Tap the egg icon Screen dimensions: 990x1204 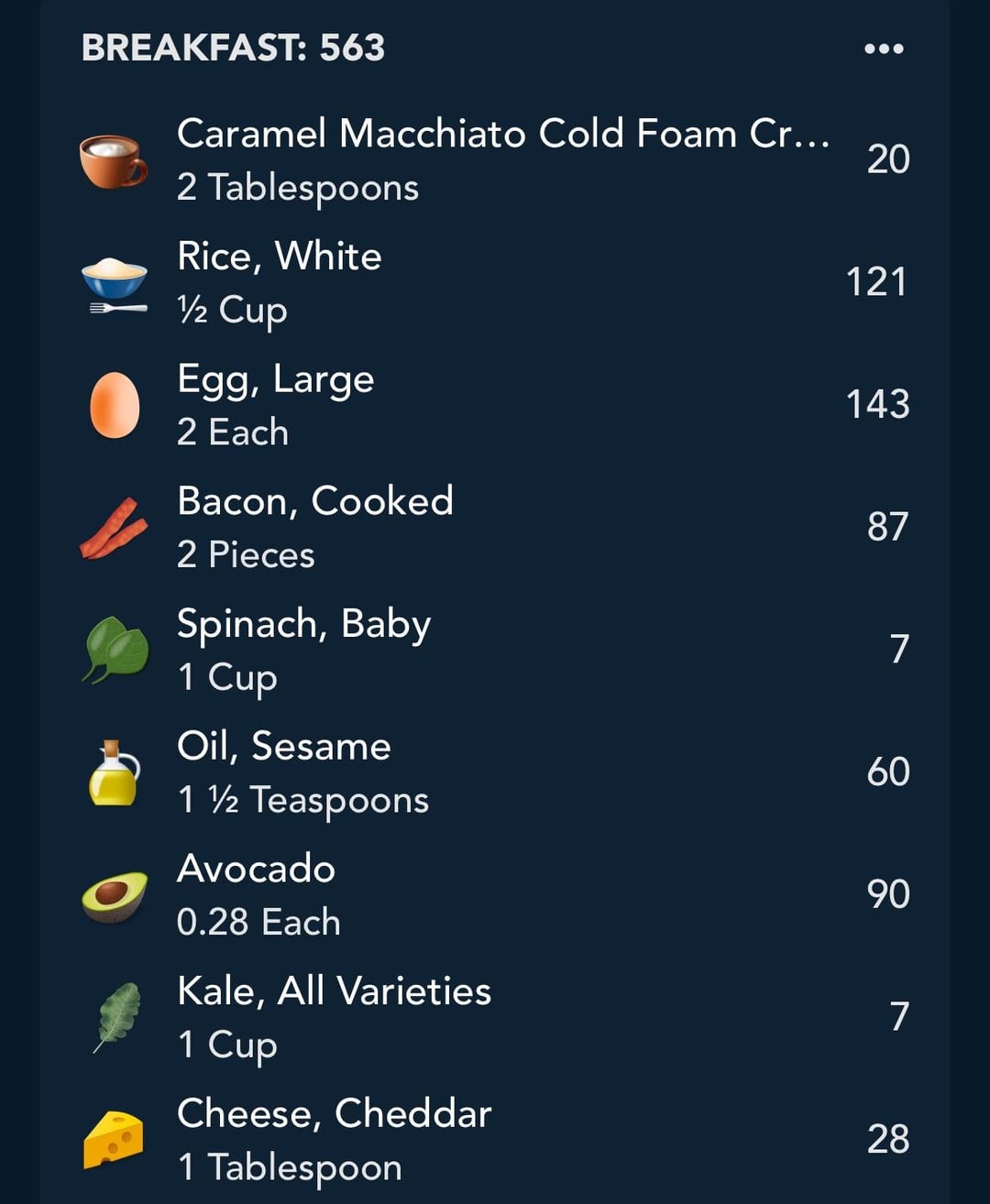coord(115,405)
